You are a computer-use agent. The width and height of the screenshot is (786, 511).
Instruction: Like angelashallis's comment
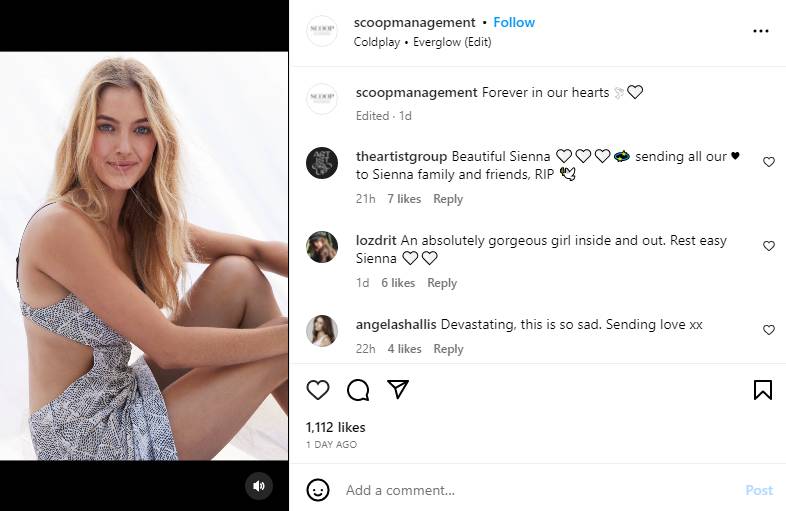pyautogui.click(x=769, y=330)
